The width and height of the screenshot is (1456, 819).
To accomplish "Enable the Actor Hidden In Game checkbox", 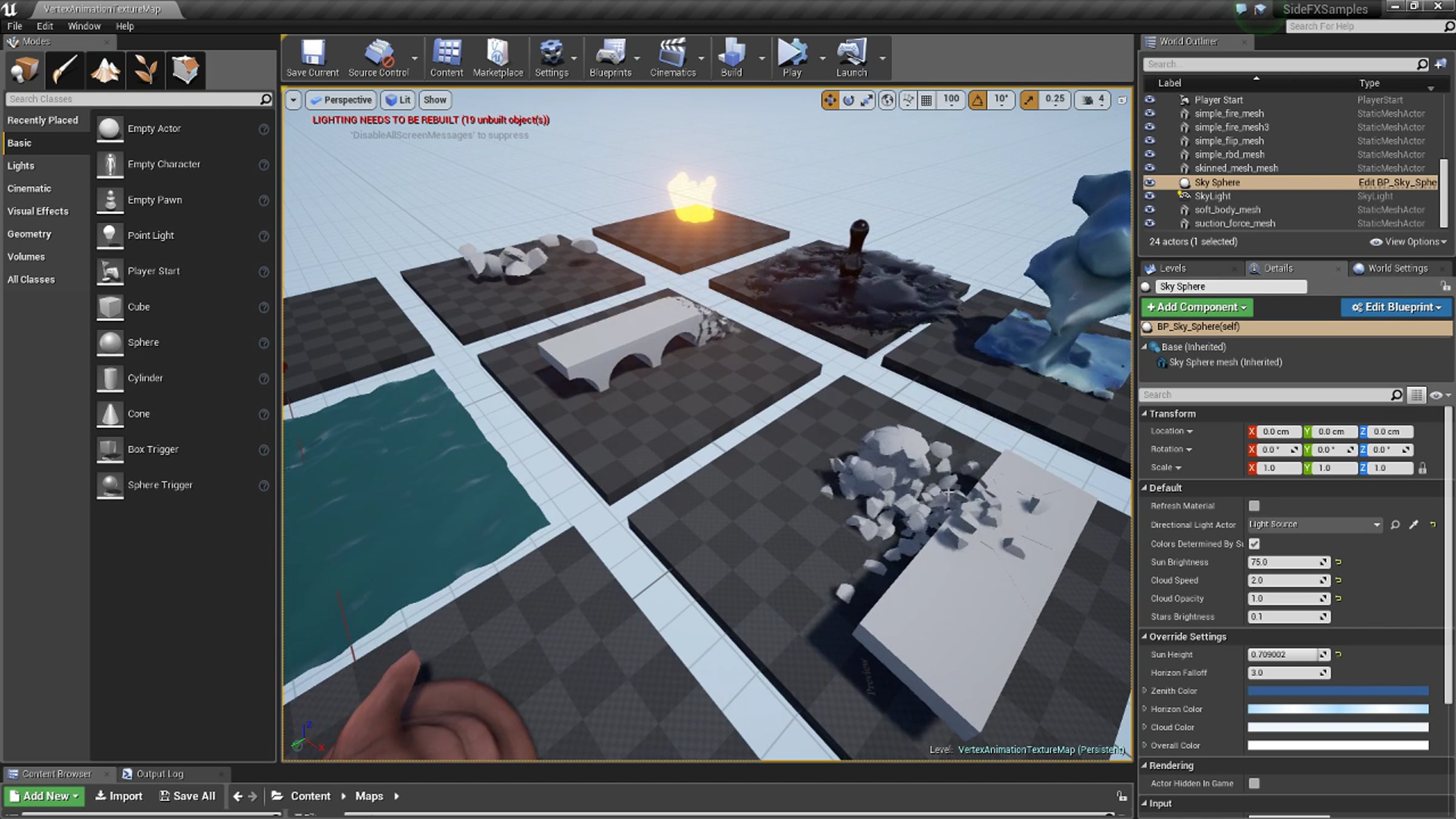I will [1254, 783].
